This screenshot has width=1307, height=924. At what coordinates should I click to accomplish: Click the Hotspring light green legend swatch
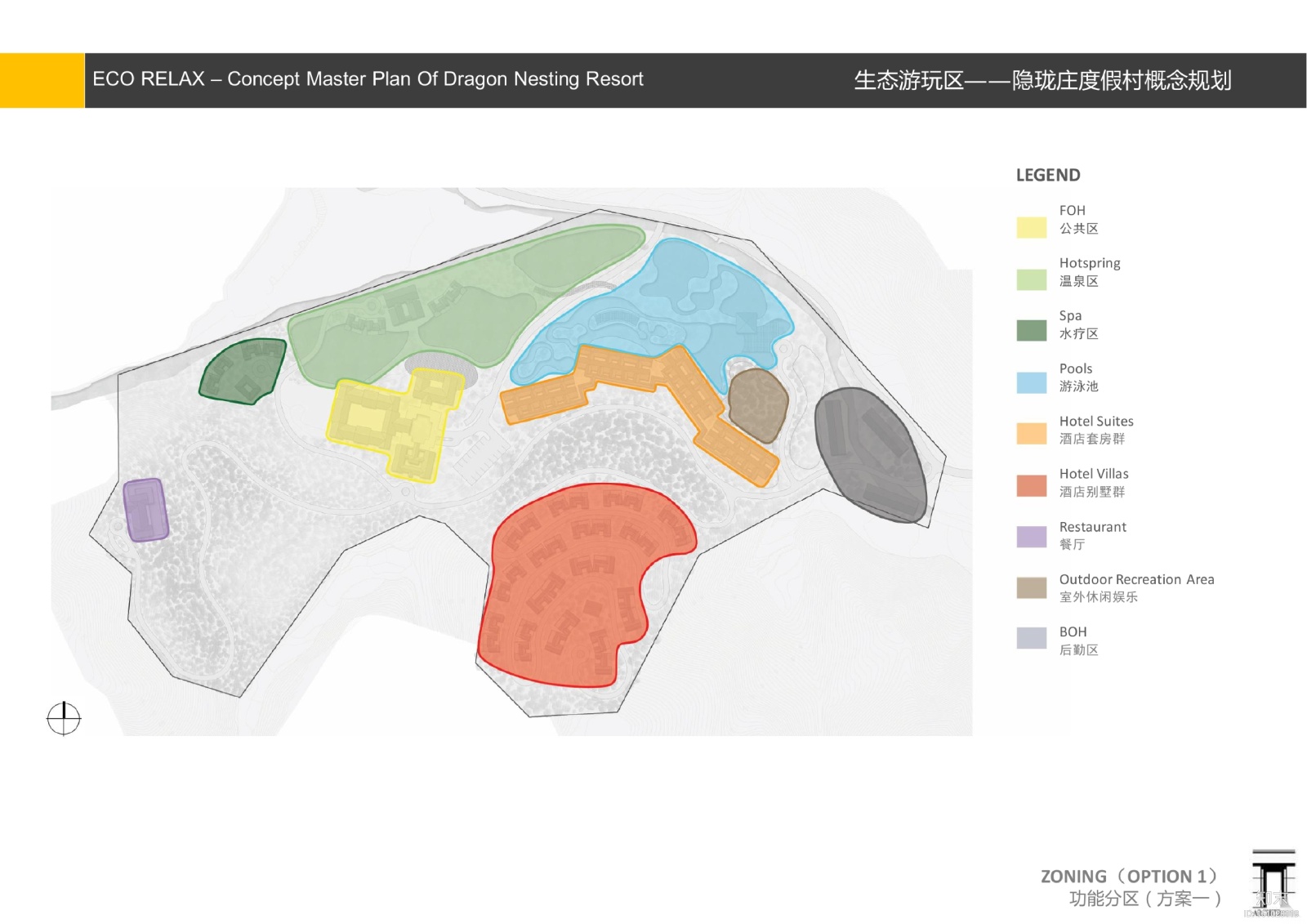1031,279
